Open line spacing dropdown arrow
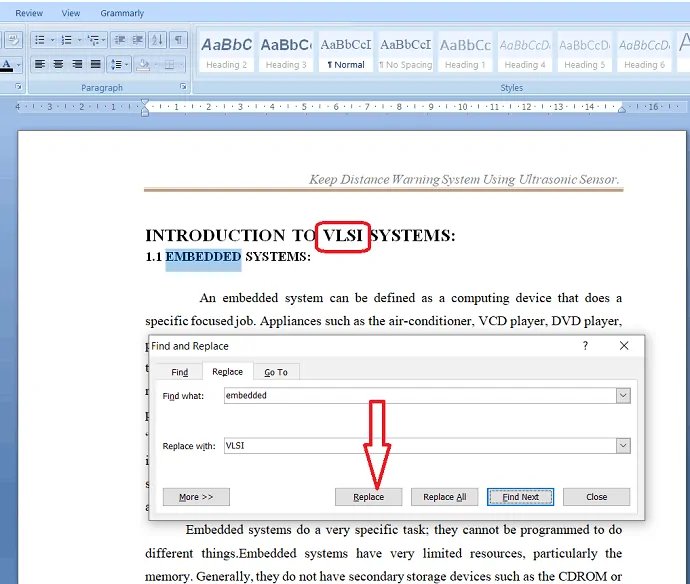Image resolution: width=690 pixels, height=584 pixels. (x=127, y=65)
